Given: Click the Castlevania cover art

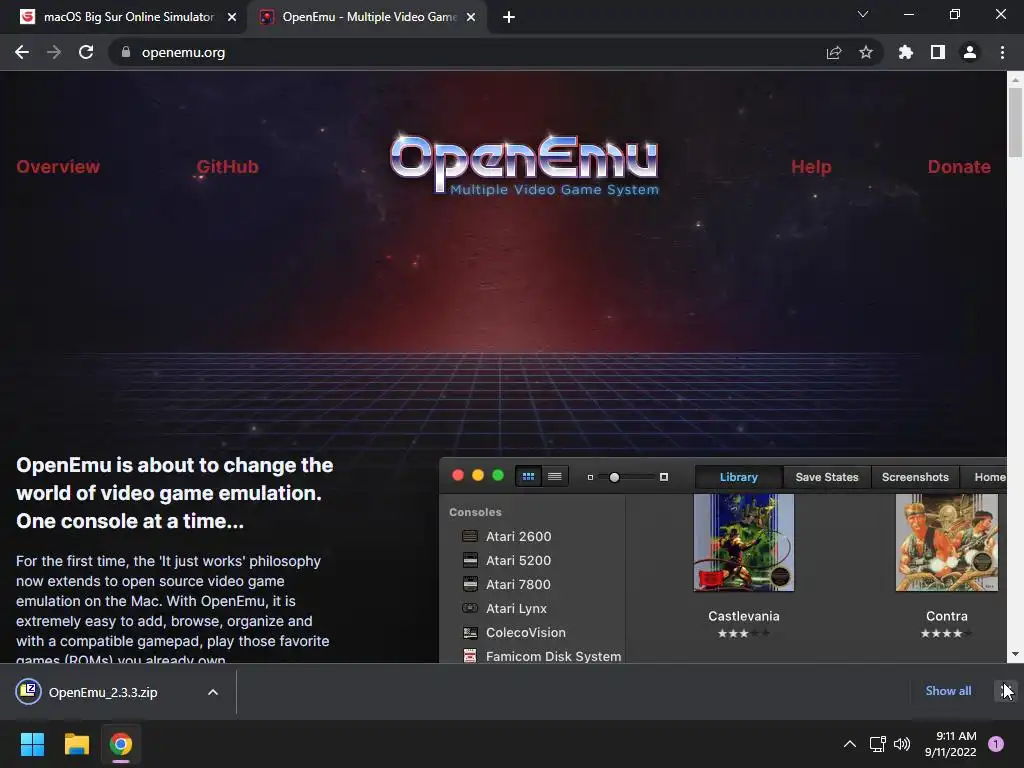Looking at the screenshot, I should [744, 543].
